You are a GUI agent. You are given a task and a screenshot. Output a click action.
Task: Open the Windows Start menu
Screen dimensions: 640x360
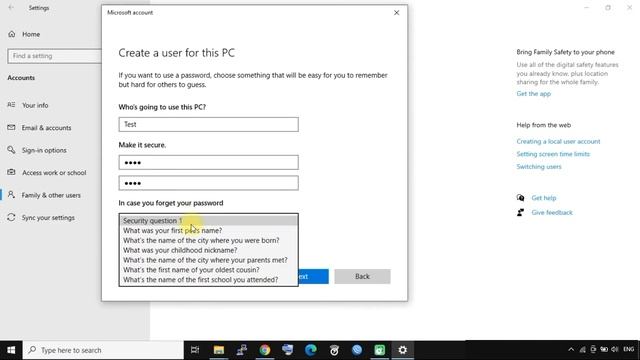point(11,350)
